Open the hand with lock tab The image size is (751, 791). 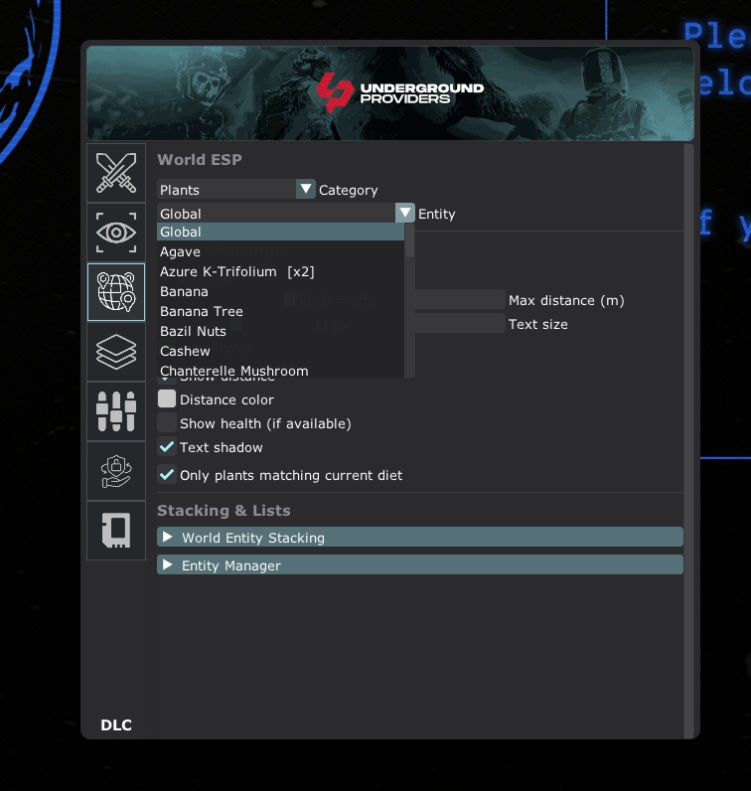click(116, 471)
